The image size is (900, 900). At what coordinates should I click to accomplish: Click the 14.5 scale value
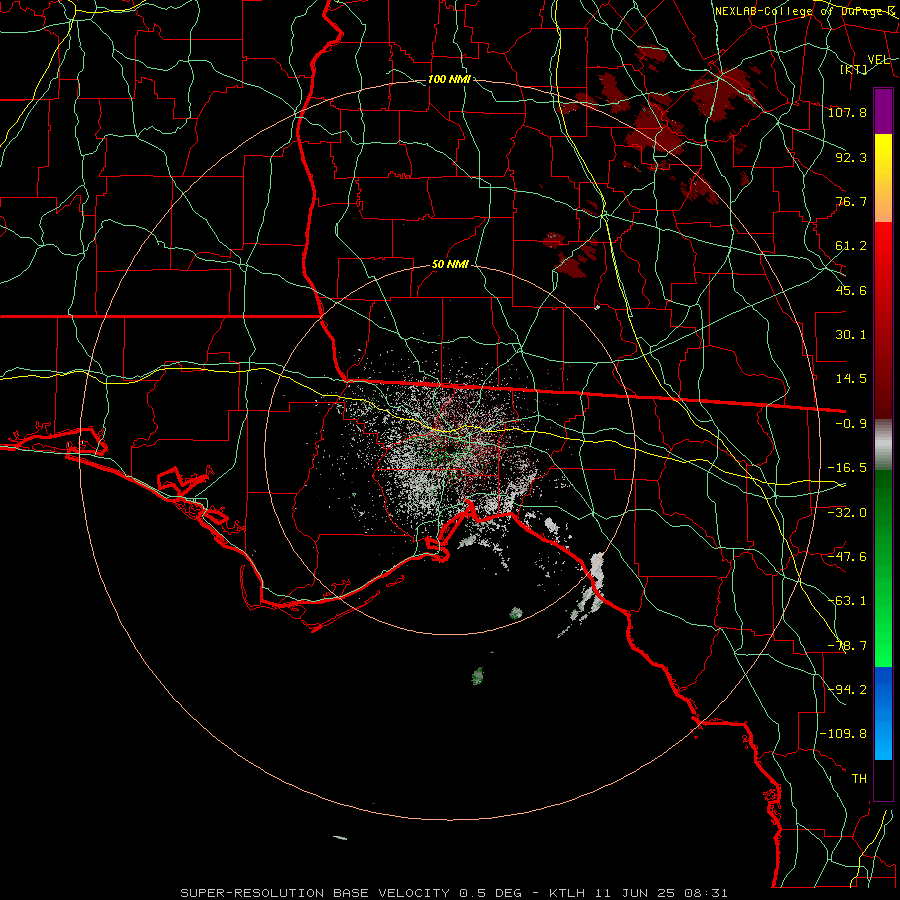[x=851, y=379]
